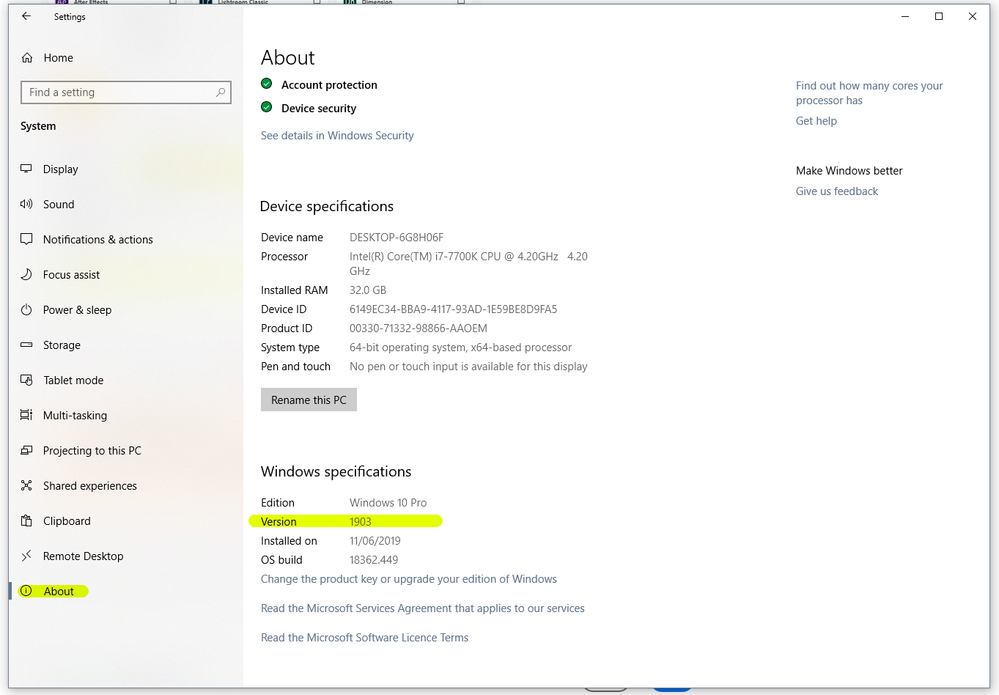Click the Tablet mode icon

coord(26,380)
